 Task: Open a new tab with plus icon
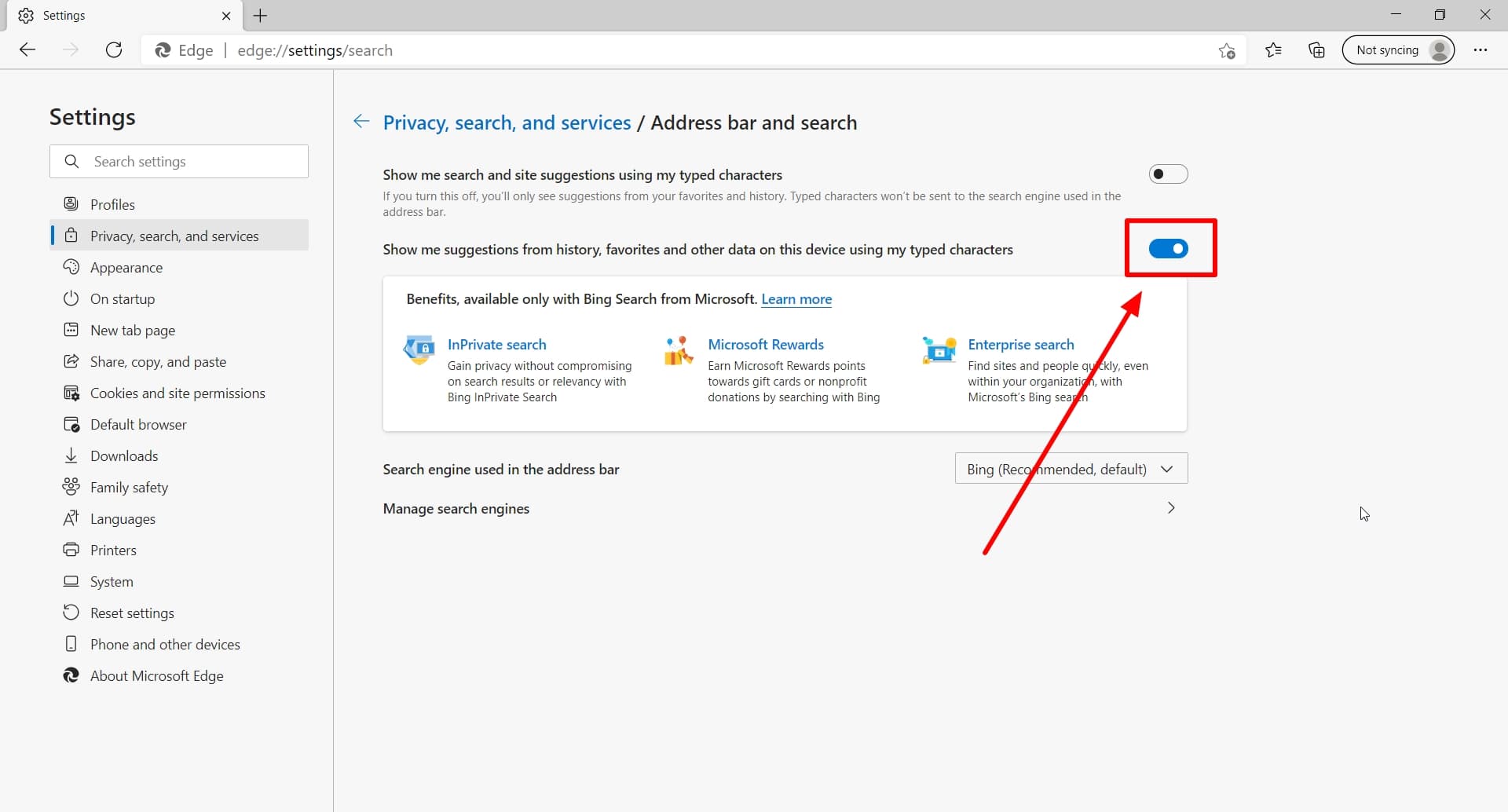pos(260,16)
